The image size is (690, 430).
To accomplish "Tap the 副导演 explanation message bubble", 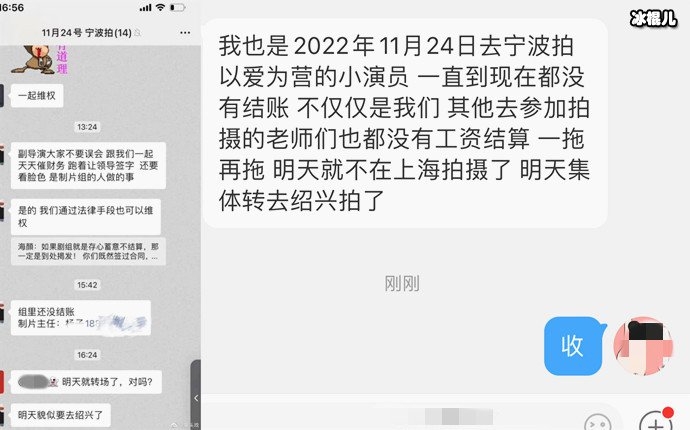I will coord(88,165).
